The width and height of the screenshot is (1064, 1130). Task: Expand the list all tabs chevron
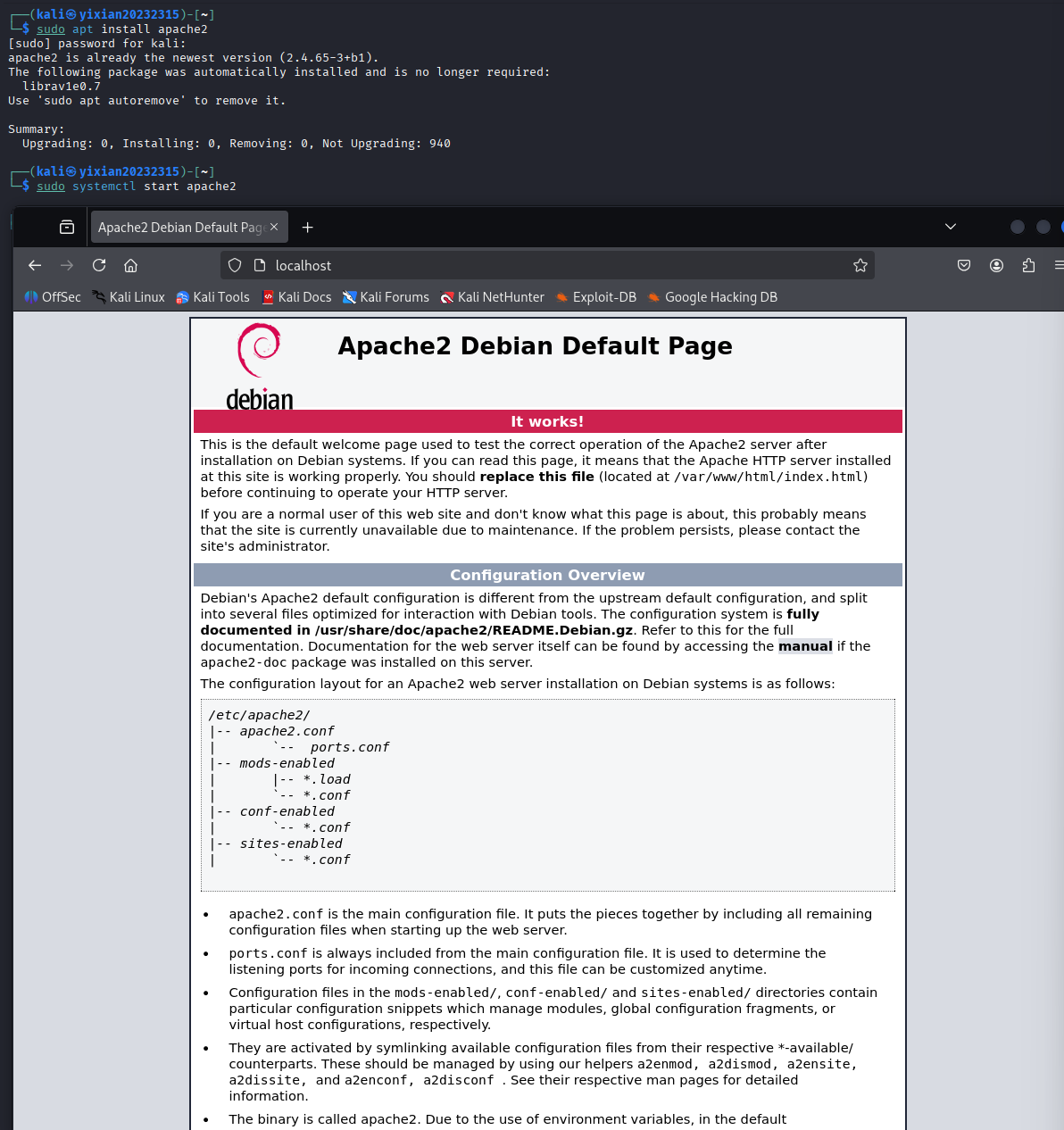click(951, 227)
